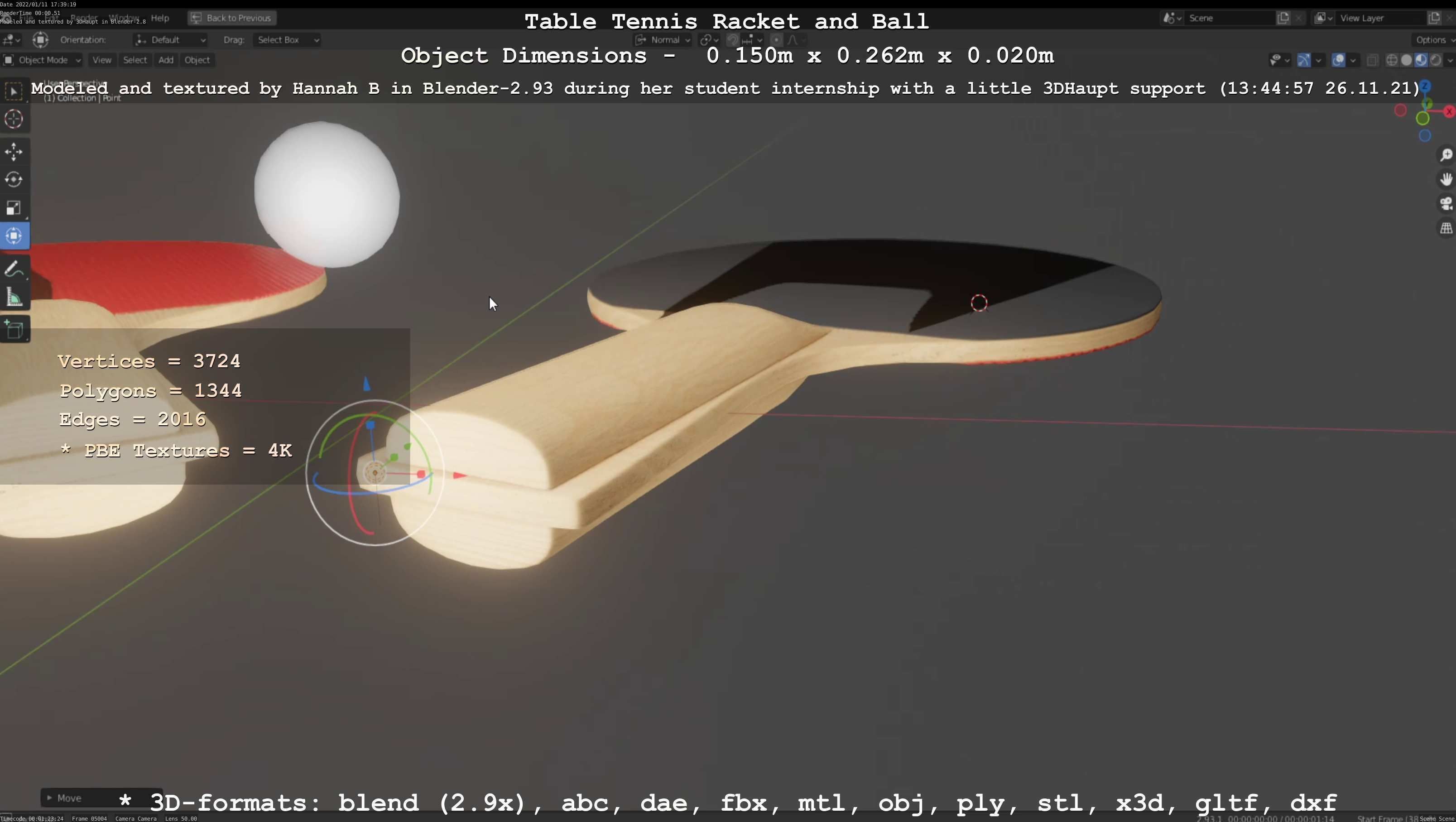Viewport: 1456px width, 822px height.
Task: Open Orientation Default dropdown
Action: 170,39
